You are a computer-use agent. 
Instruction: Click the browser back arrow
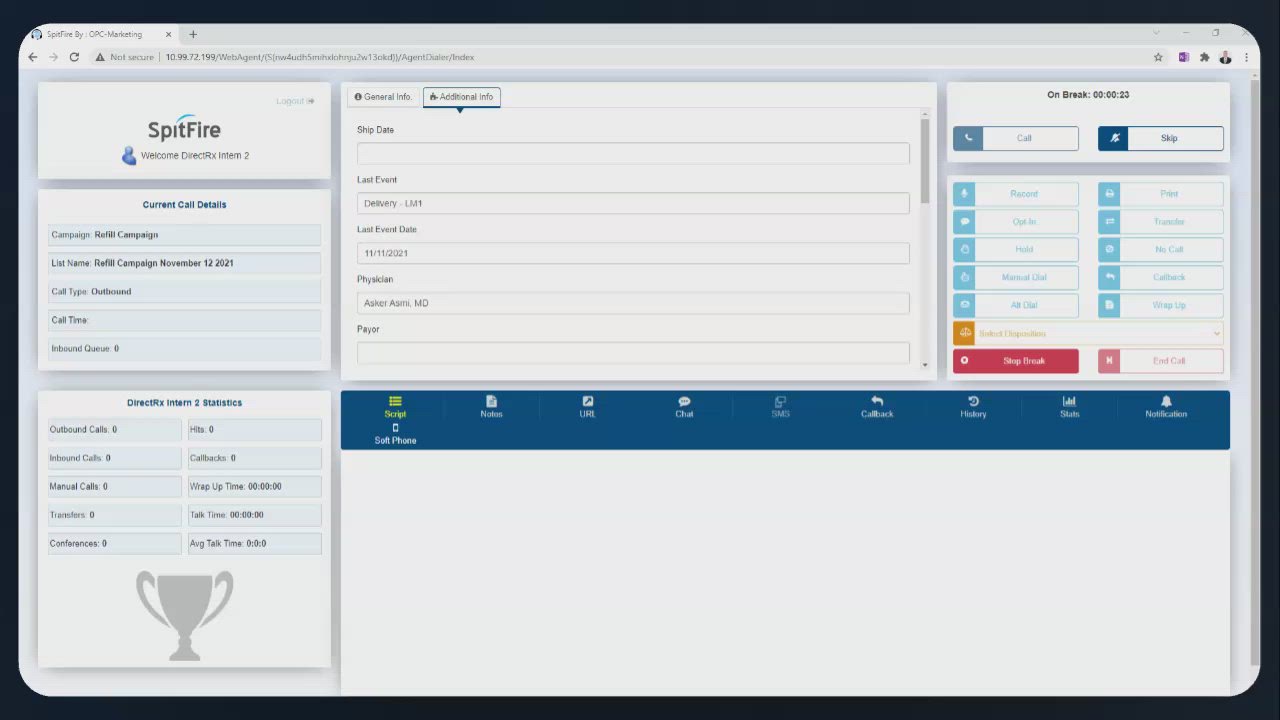pos(33,57)
